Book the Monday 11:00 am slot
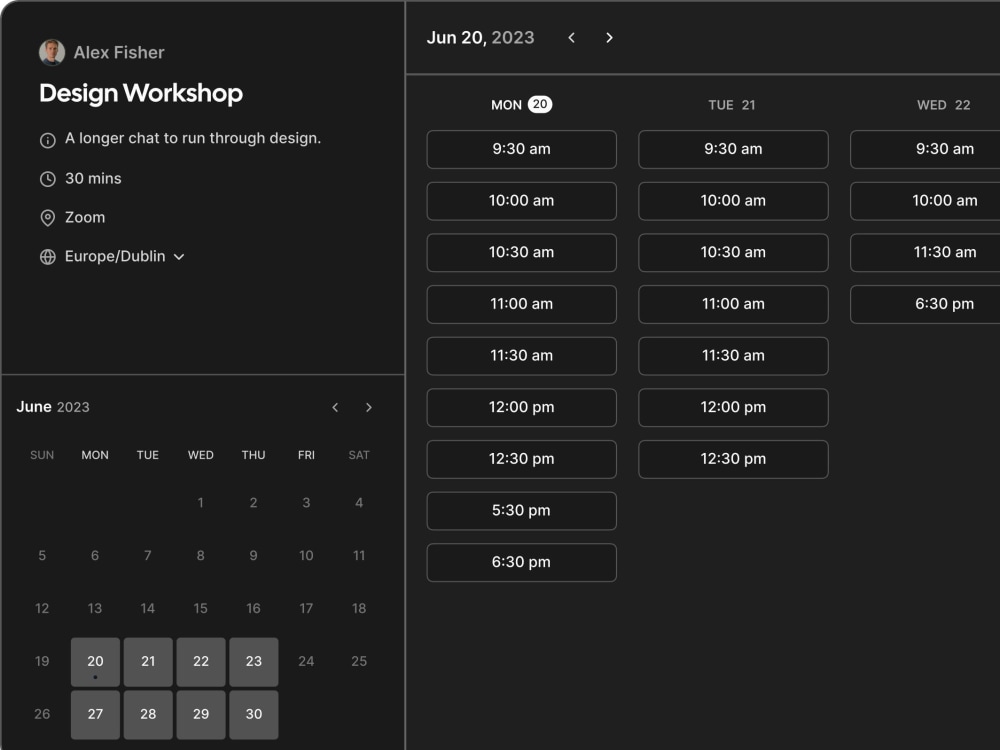 (522, 304)
